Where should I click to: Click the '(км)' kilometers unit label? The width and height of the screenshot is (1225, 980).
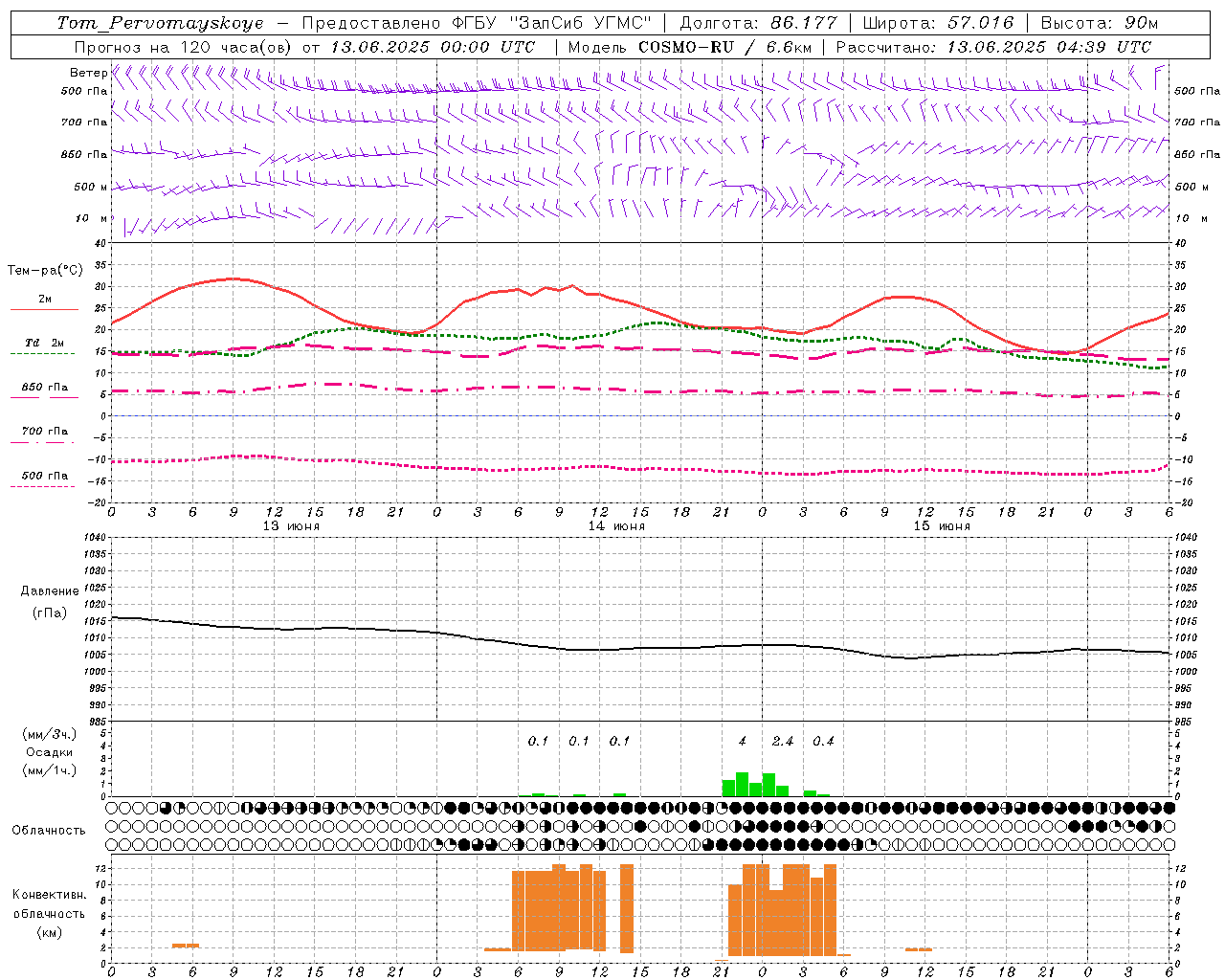[49, 931]
